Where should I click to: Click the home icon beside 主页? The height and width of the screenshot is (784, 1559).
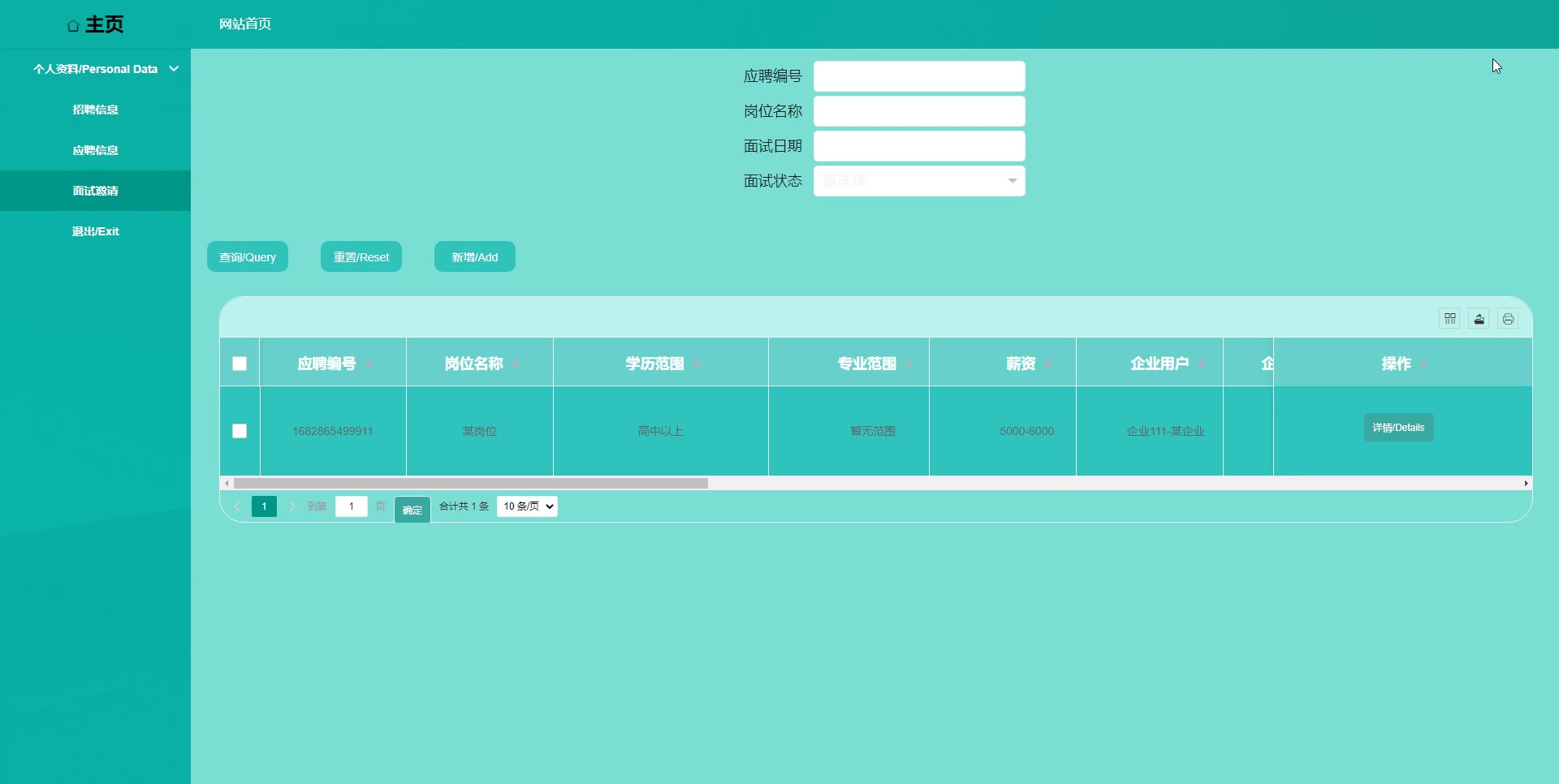coord(73,26)
